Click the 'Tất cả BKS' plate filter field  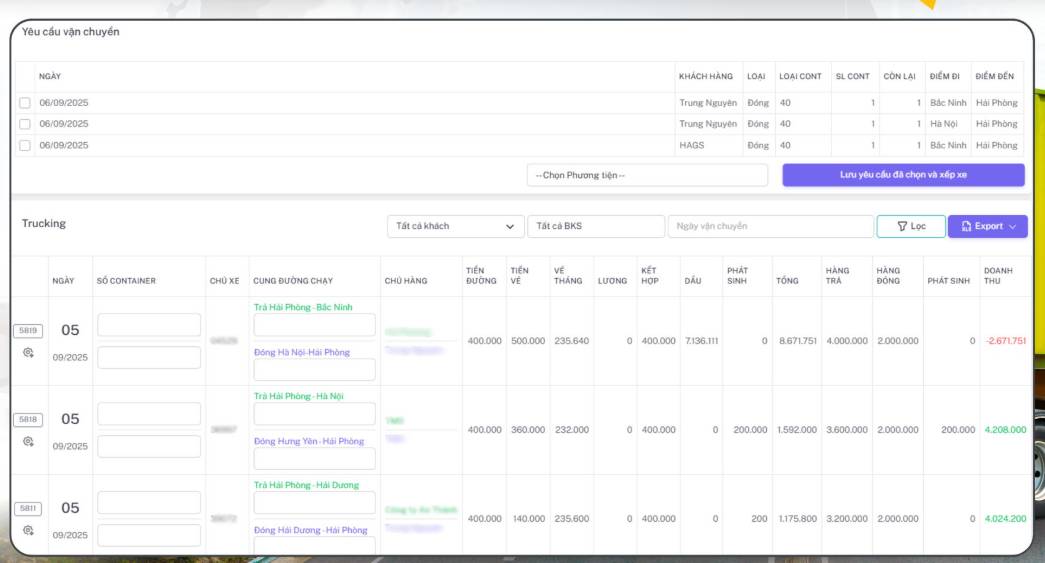[x=595, y=227]
